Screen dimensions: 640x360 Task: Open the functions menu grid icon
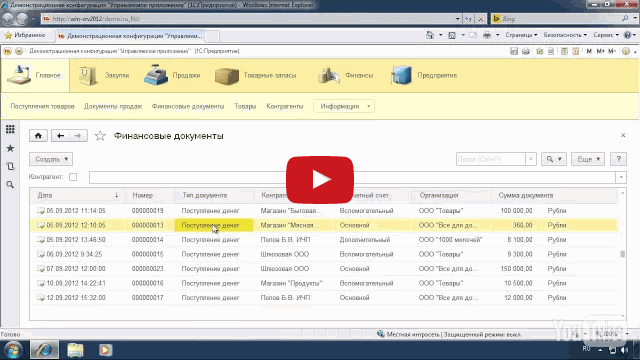pyautogui.click(x=10, y=129)
